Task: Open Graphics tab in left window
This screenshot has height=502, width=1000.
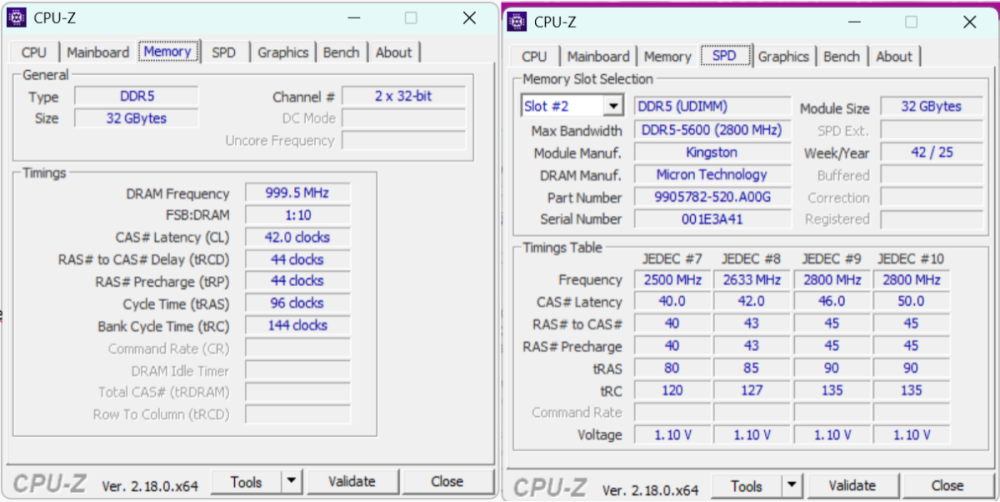Action: coord(283,52)
